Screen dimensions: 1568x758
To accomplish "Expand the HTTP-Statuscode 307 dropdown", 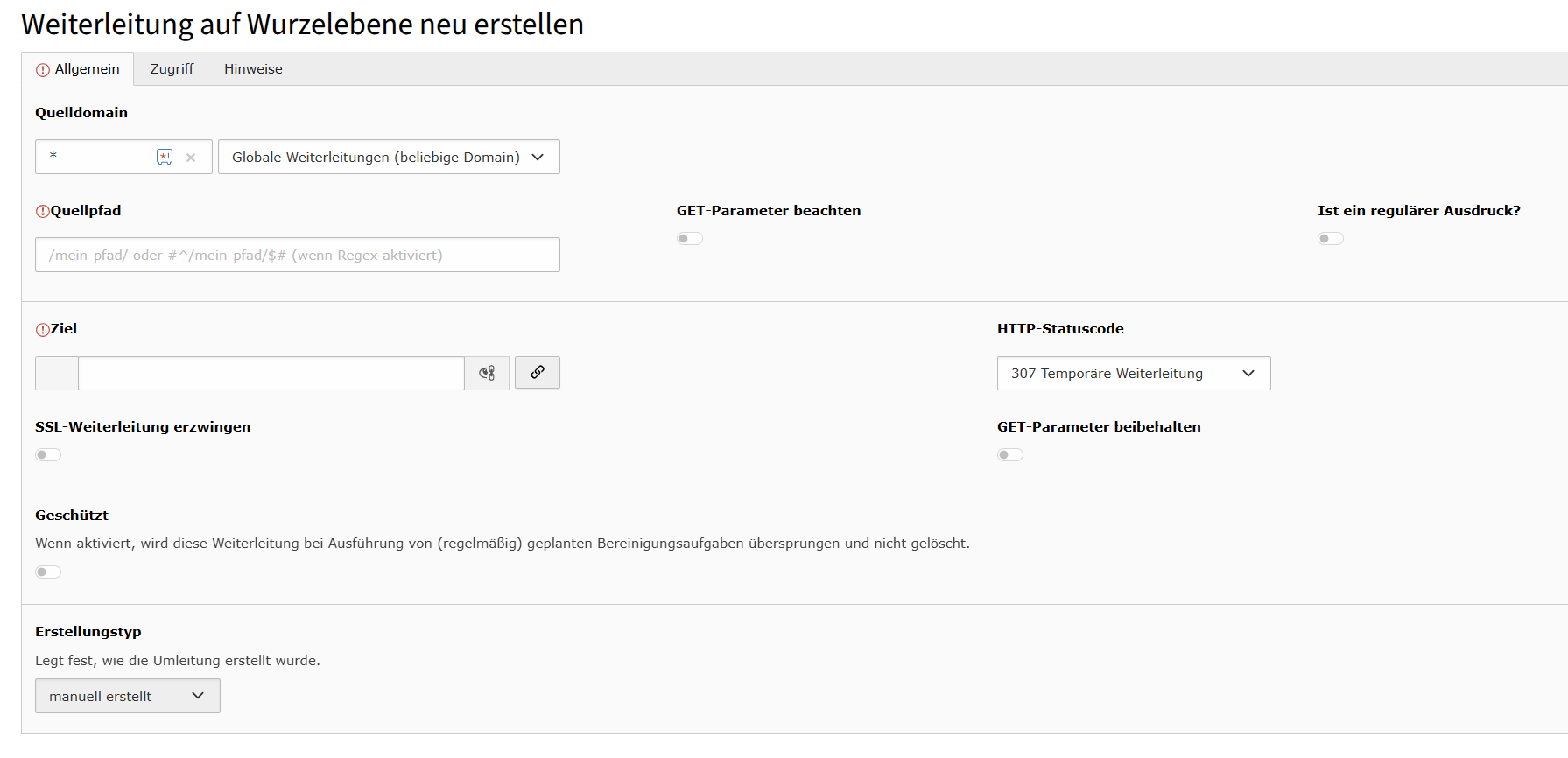I will (1133, 374).
